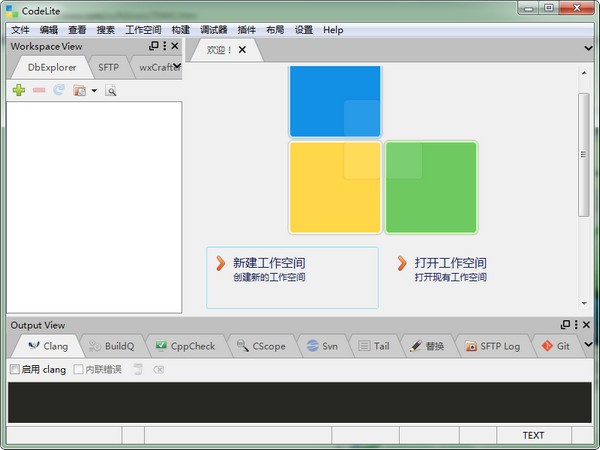Toggle the 内联错误 checkbox
This screenshot has height=450, width=600.
click(x=78, y=369)
